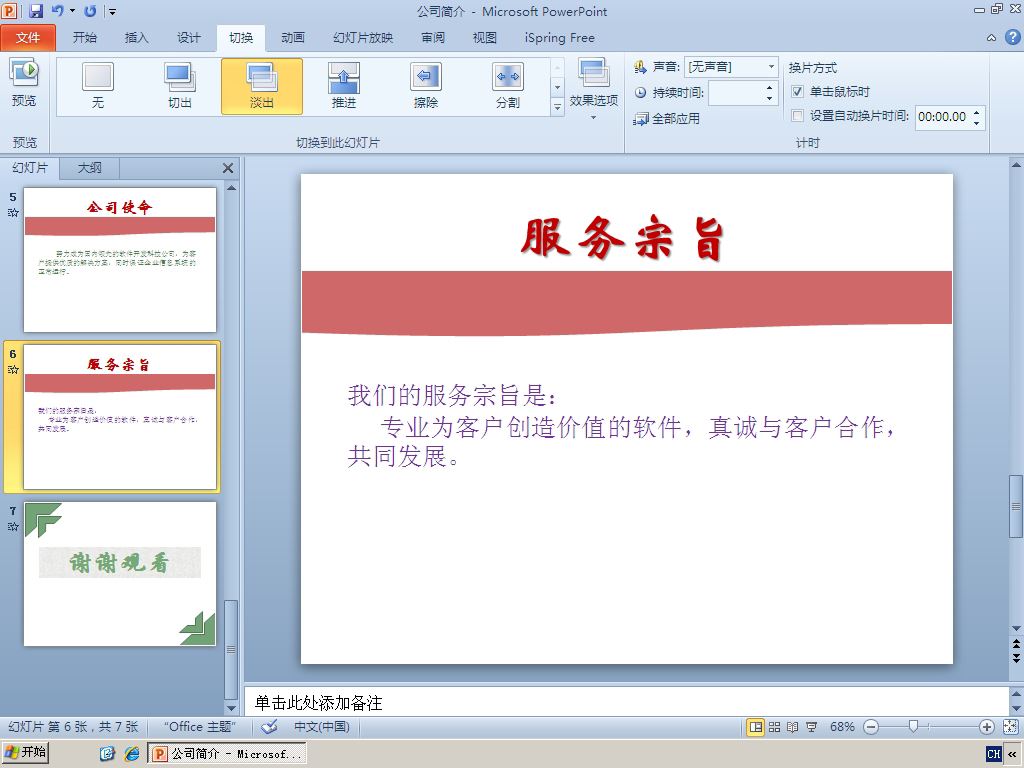This screenshot has width=1024, height=768.
Task: Click 中文(中国) language in status bar
Action: coord(322,726)
